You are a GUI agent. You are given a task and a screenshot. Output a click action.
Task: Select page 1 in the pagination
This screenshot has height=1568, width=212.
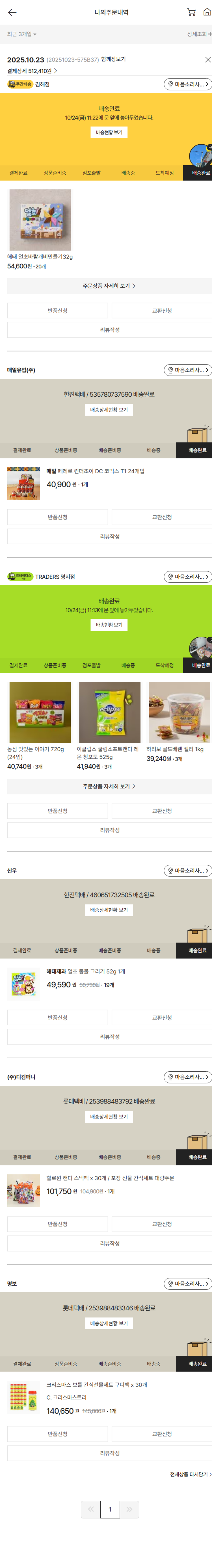tap(110, 1509)
